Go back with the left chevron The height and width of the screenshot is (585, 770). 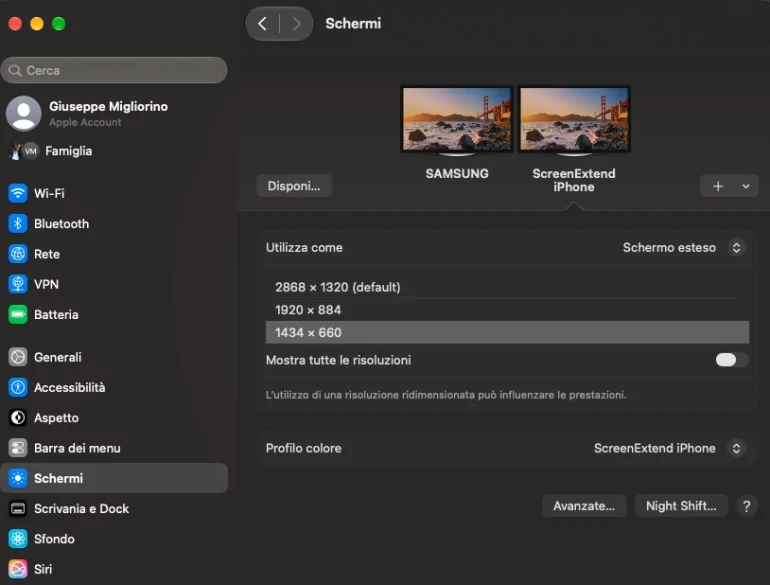(262, 24)
